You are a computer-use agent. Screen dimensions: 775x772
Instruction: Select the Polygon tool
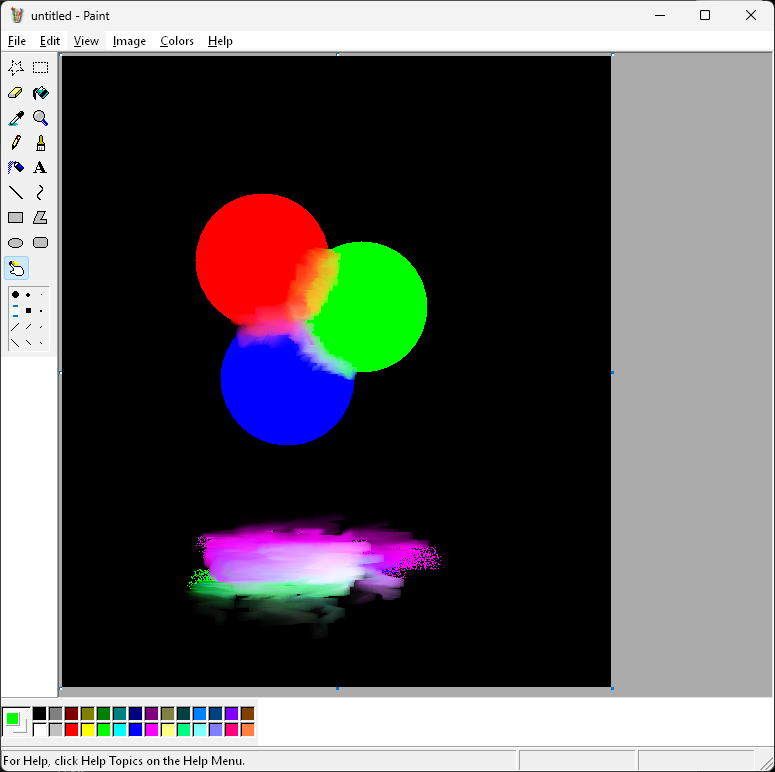click(41, 217)
